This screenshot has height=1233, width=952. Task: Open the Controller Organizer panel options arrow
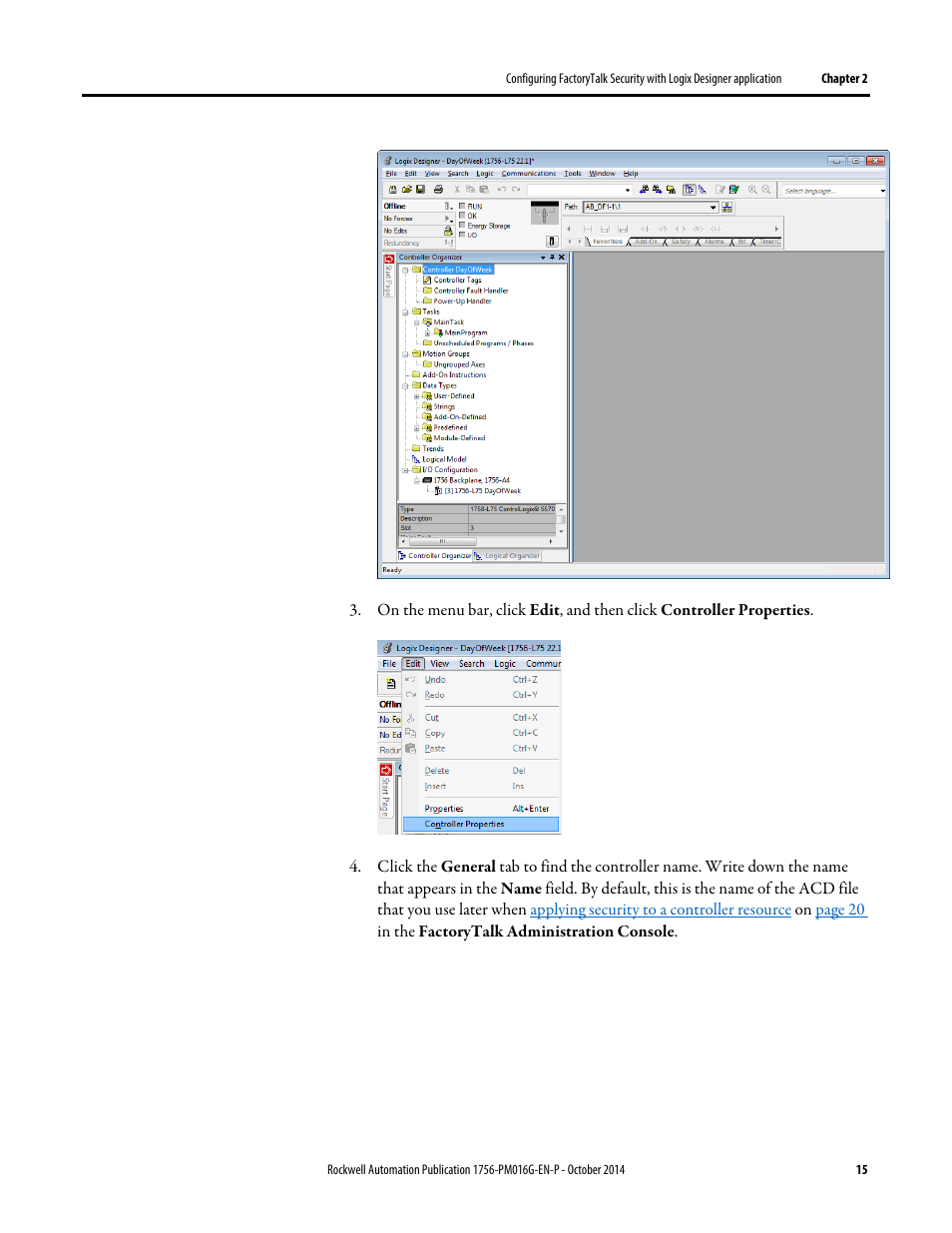coord(543,258)
